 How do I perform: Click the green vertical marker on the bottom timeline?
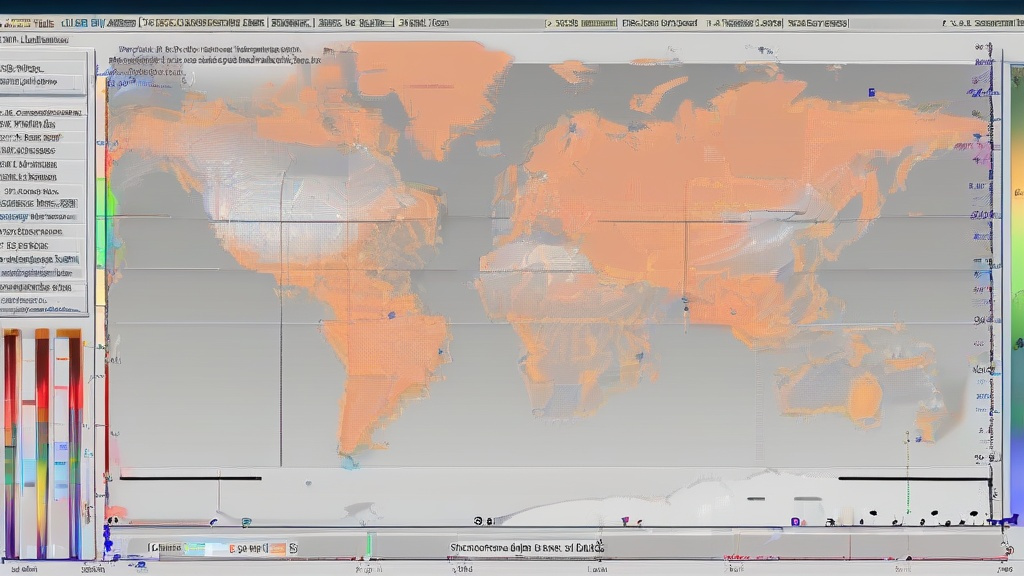click(x=368, y=546)
